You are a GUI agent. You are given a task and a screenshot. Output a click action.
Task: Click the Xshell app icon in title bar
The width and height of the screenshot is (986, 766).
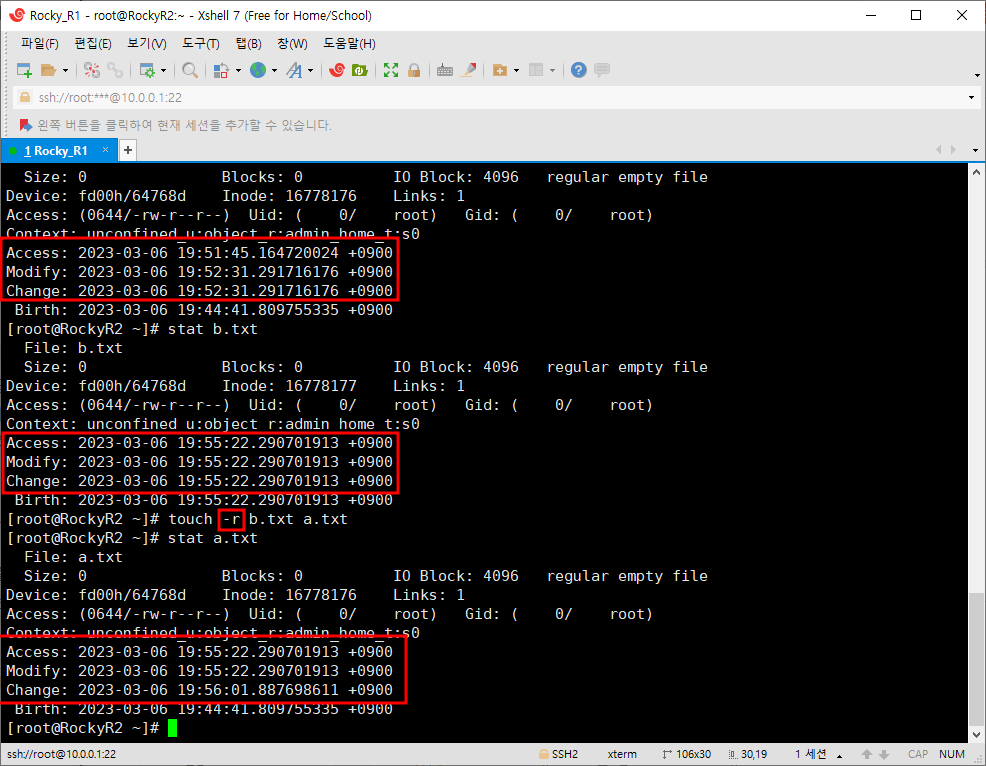pos(17,15)
